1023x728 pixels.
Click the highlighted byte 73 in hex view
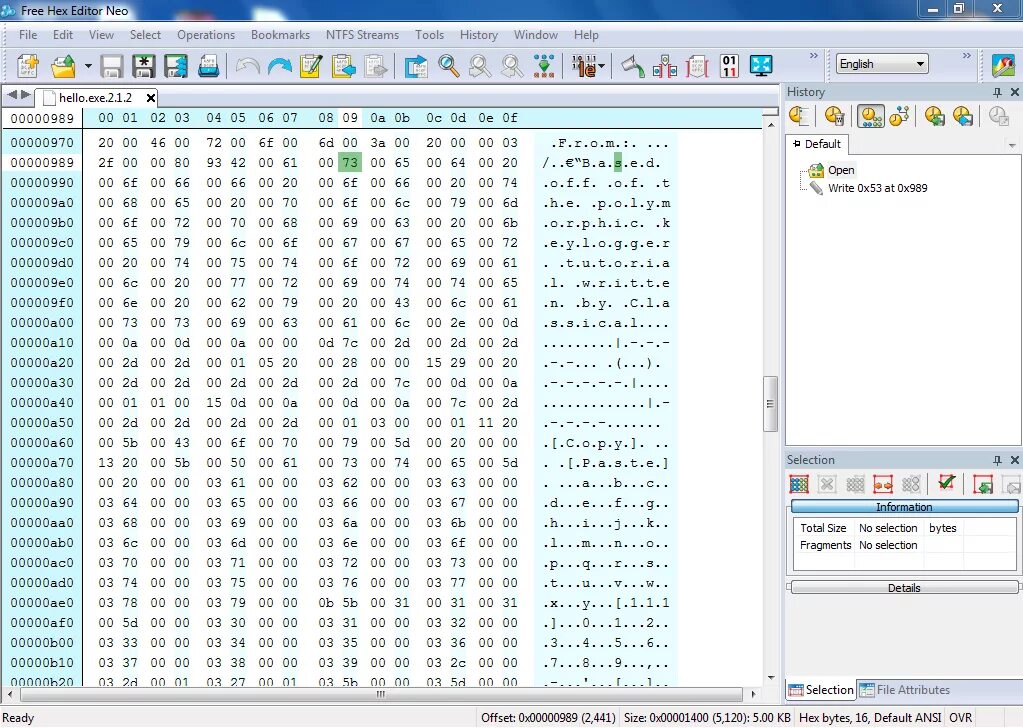(350, 162)
